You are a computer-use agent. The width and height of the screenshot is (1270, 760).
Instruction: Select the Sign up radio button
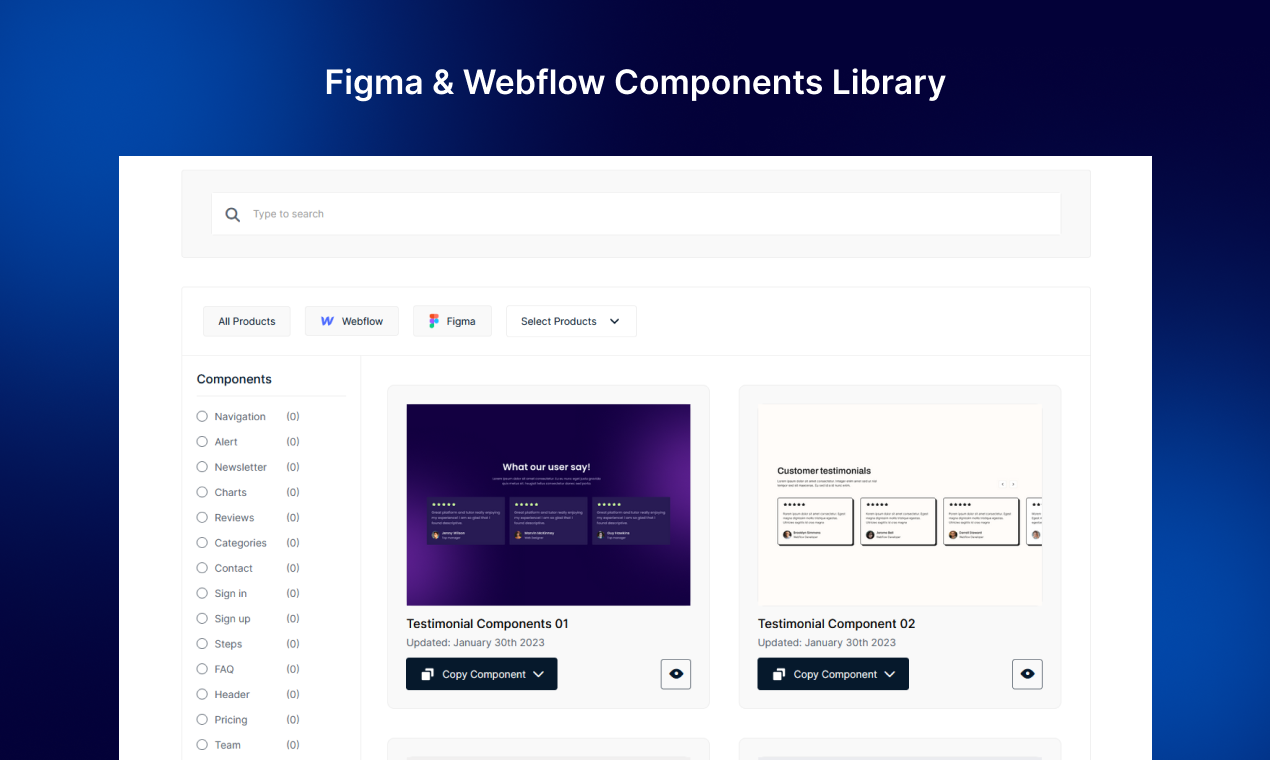[x=202, y=618]
